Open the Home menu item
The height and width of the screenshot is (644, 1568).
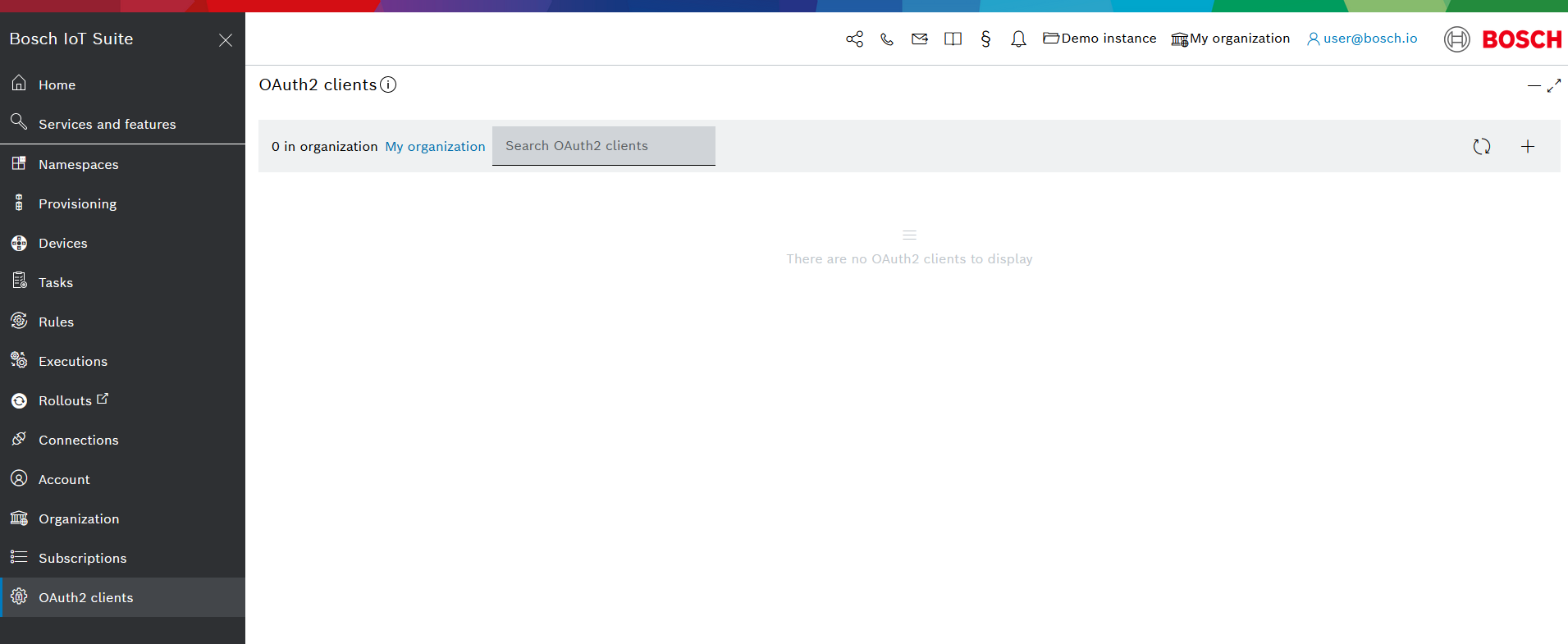[x=122, y=84]
